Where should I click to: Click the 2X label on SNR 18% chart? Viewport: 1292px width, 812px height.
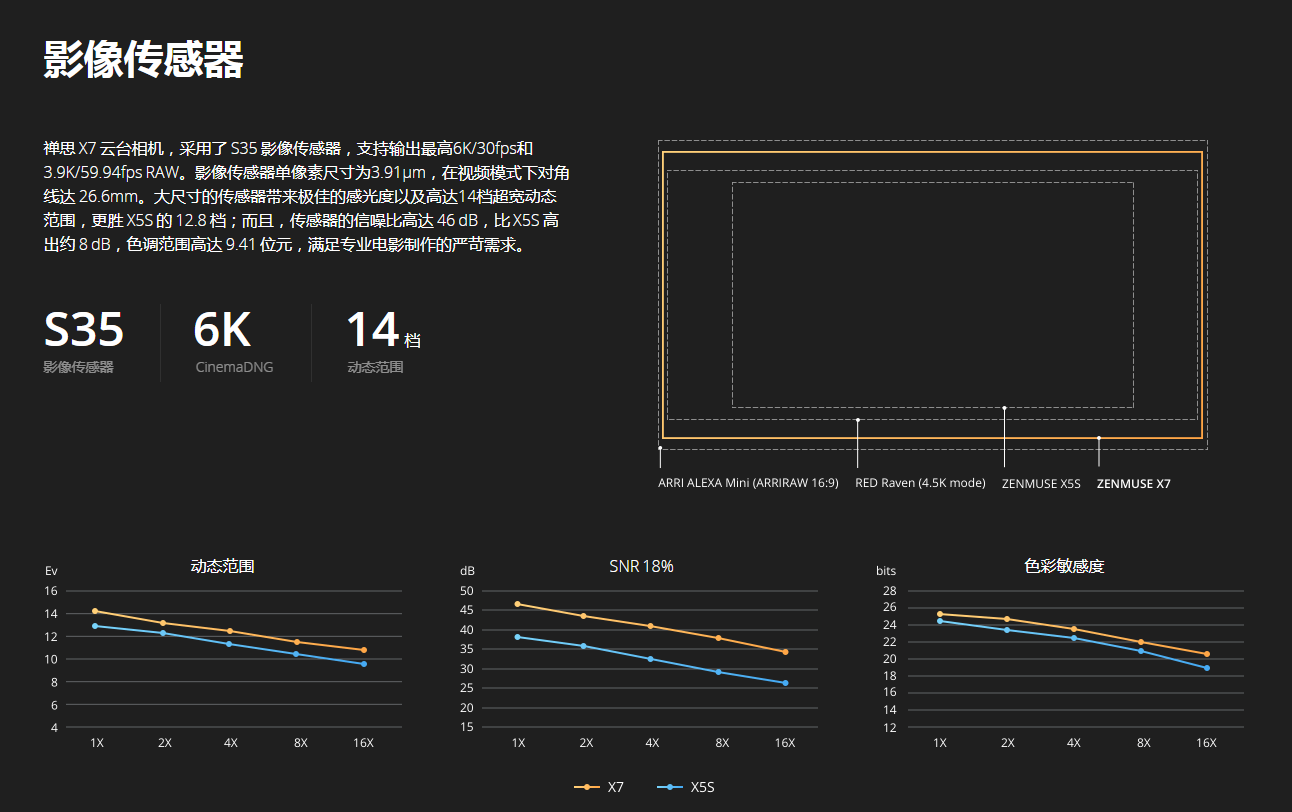[586, 743]
